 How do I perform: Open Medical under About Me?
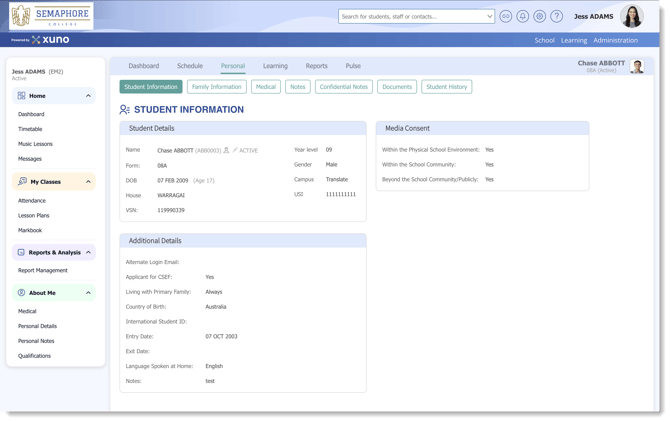(x=27, y=311)
